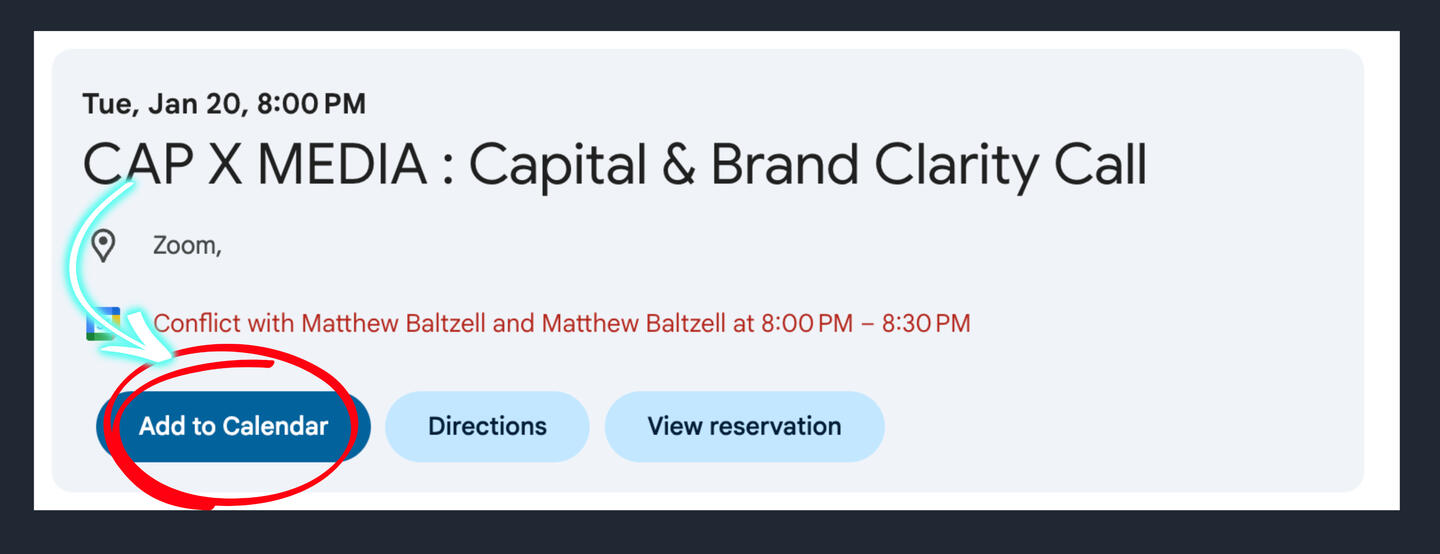The height and width of the screenshot is (554, 1440).
Task: Select the Zoom location text
Action: click(x=186, y=245)
